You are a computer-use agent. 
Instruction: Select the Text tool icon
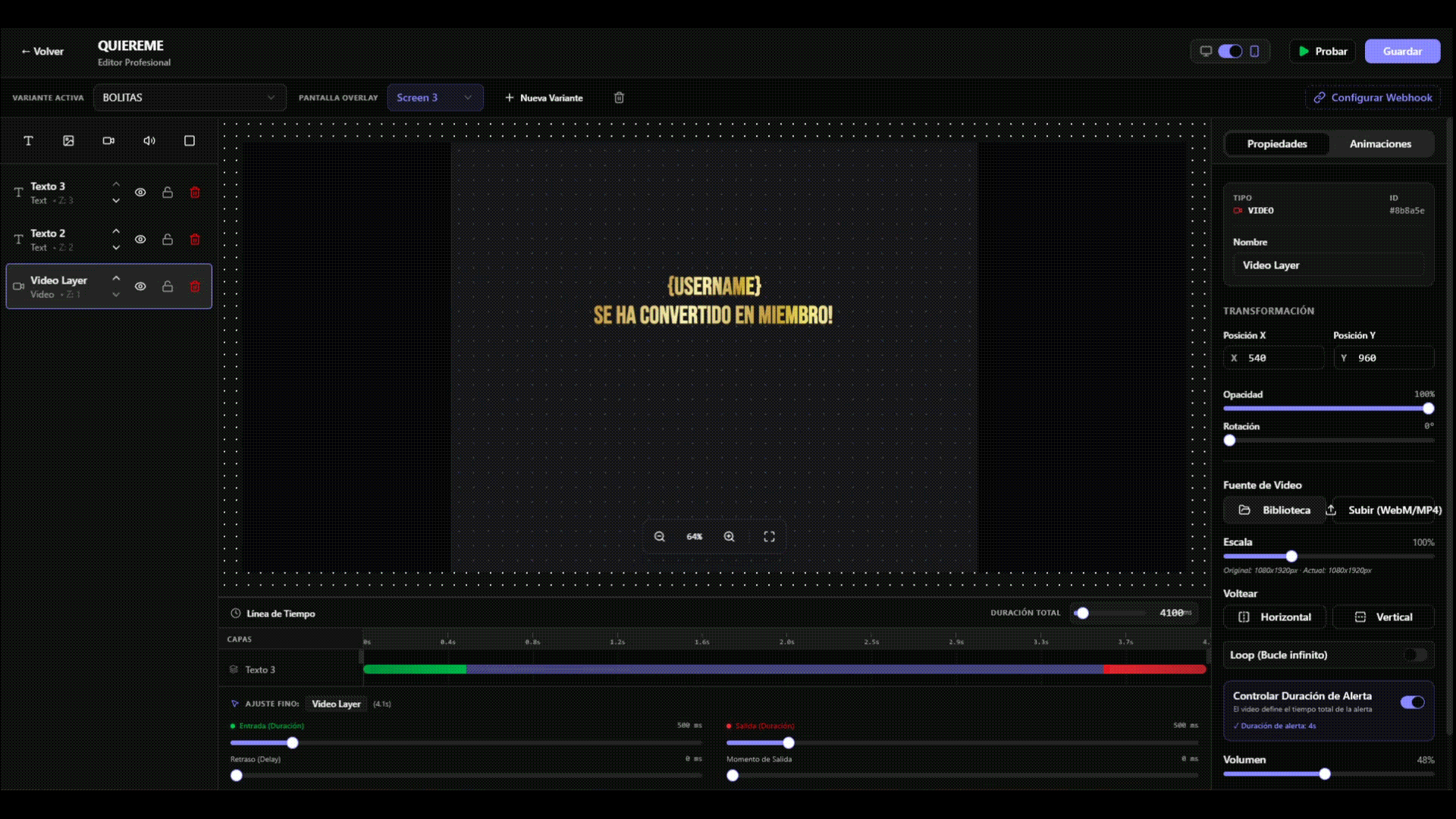[x=28, y=141]
